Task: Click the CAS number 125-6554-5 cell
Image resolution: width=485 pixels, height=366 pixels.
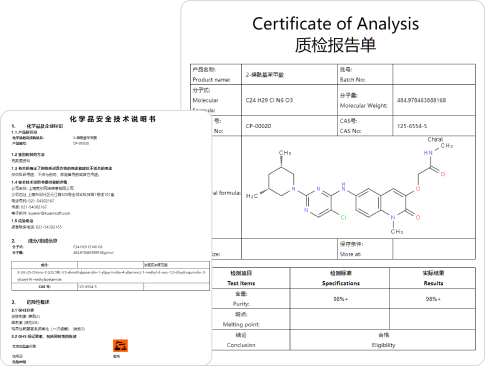Action: (434, 126)
